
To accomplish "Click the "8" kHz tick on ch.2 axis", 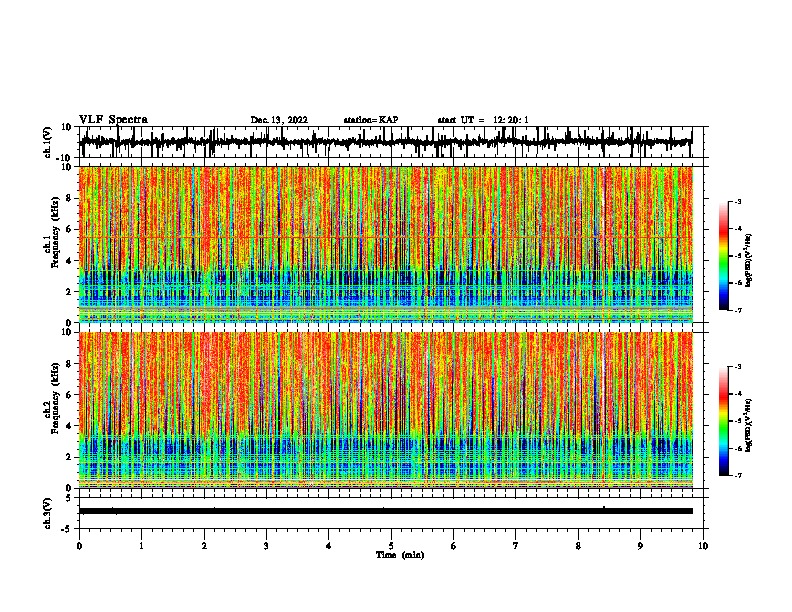I will point(69,364).
